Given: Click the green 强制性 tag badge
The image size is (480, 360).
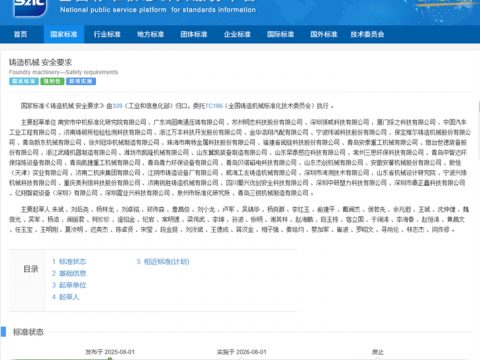Looking at the screenshot, I should point(52,81).
